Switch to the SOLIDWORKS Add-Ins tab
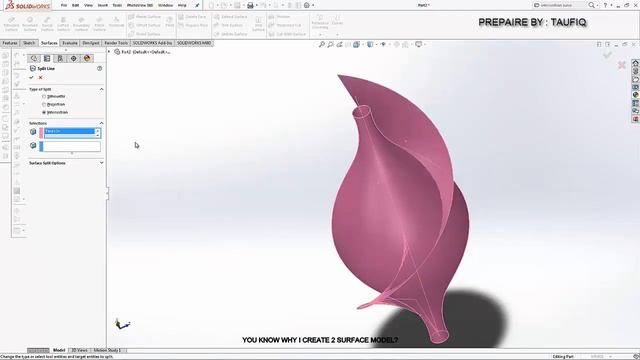Image resolution: width=640 pixels, height=360 pixels. [152, 43]
